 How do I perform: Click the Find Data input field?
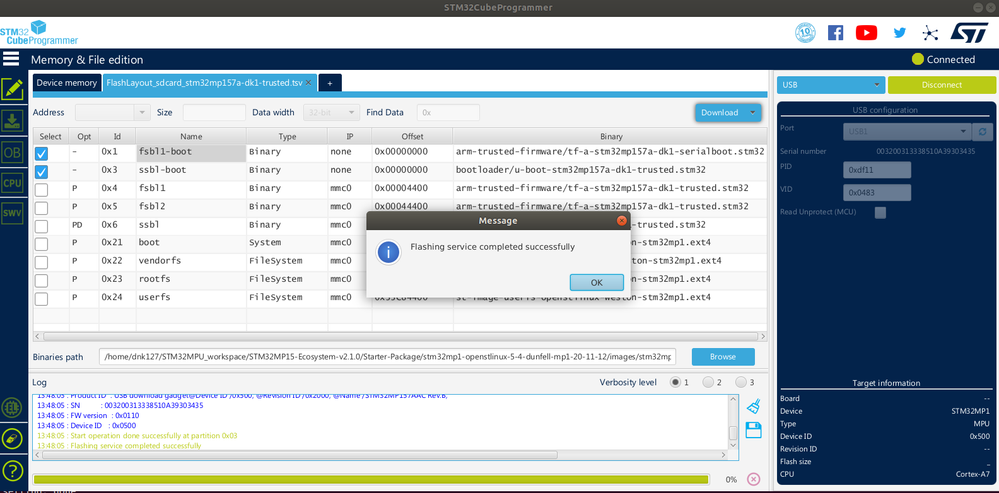tap(448, 112)
